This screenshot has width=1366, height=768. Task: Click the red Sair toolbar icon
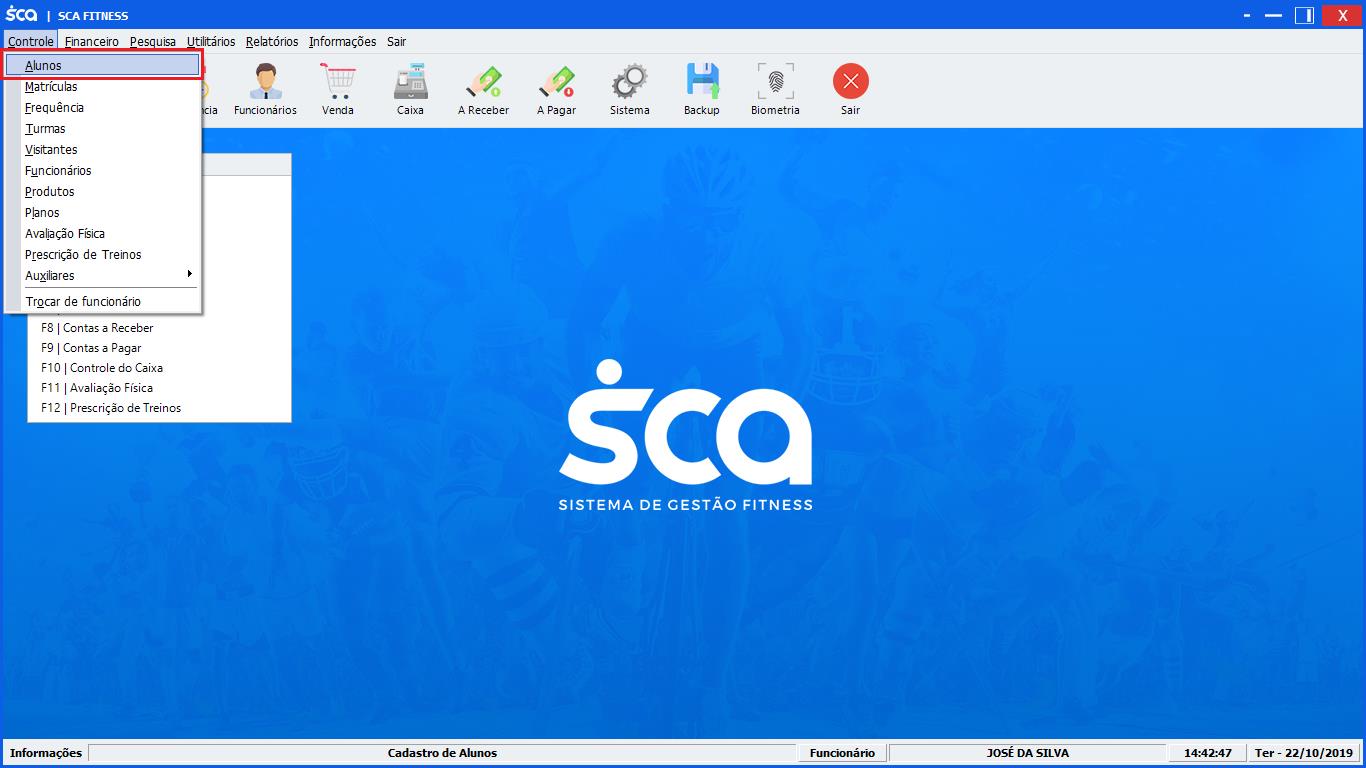coord(850,90)
